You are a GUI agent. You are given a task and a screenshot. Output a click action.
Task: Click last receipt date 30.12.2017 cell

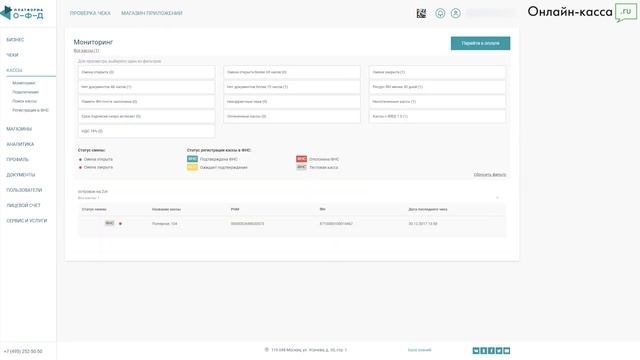pos(423,224)
